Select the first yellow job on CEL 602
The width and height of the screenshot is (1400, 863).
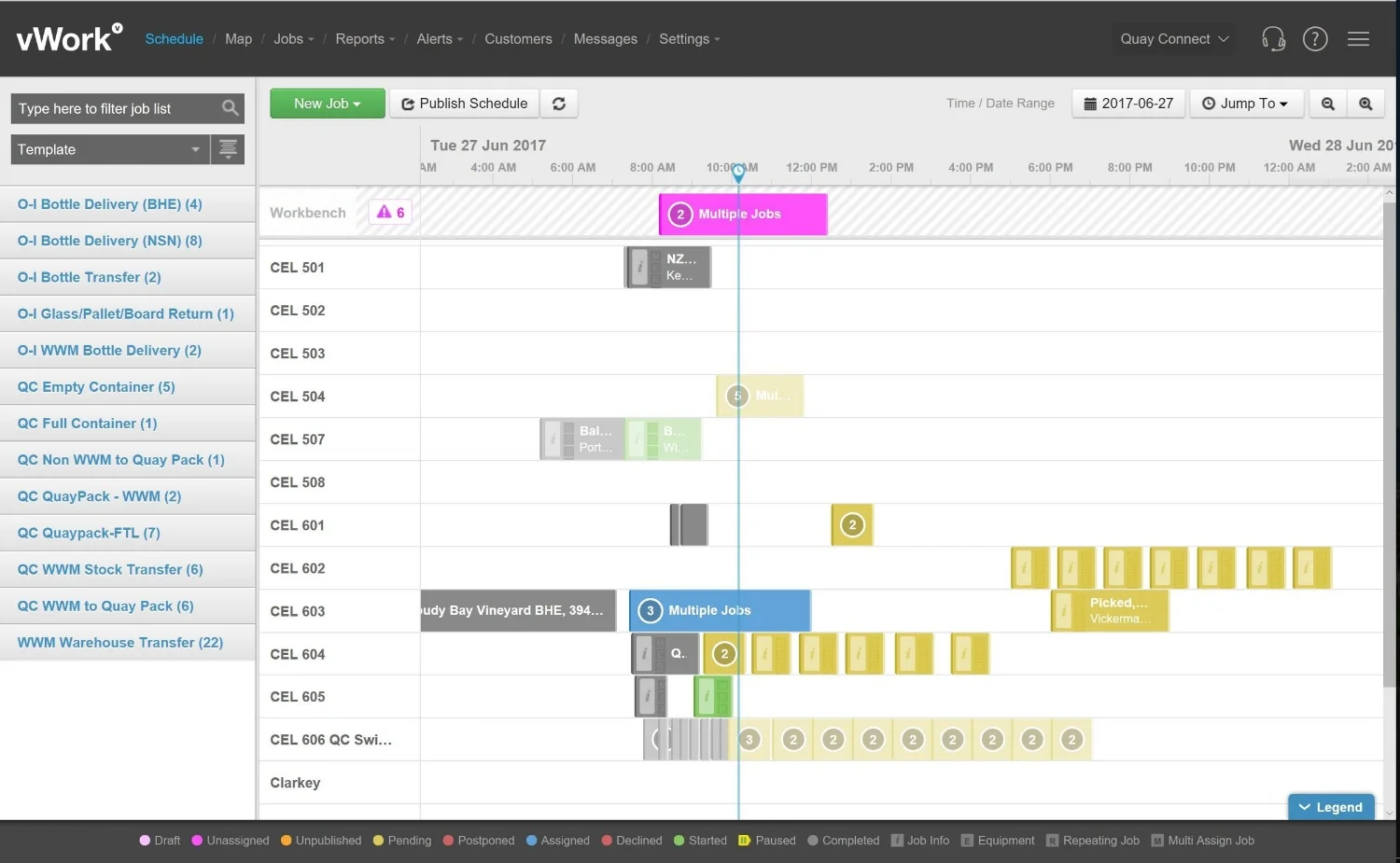(x=1029, y=568)
